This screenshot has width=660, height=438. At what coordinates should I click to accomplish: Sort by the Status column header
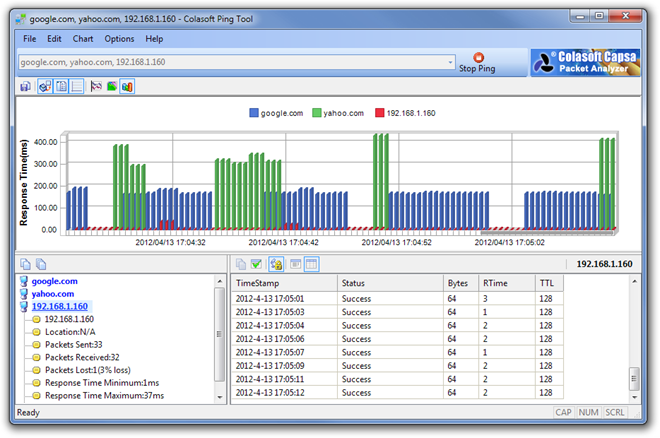(x=390, y=283)
